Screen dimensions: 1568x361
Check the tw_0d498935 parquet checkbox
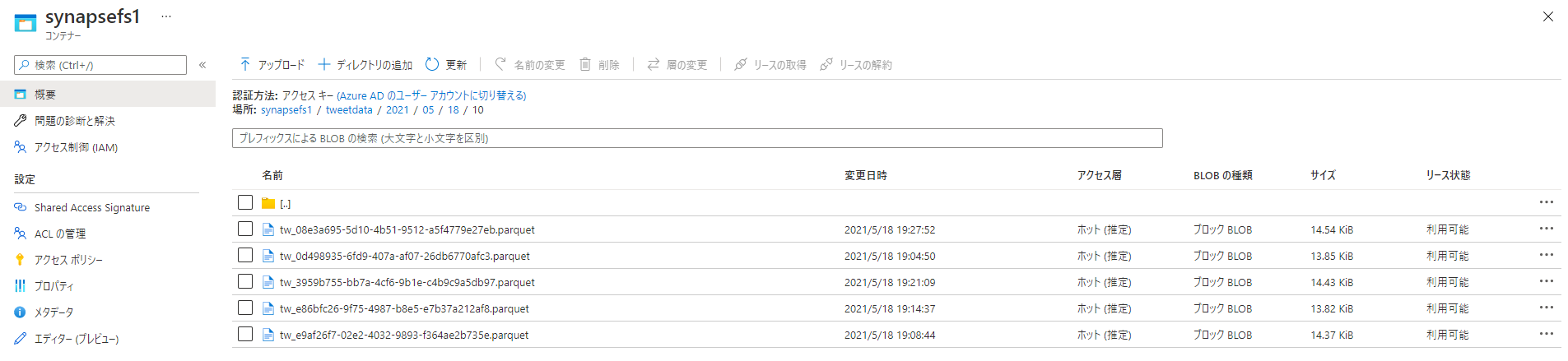tap(245, 255)
